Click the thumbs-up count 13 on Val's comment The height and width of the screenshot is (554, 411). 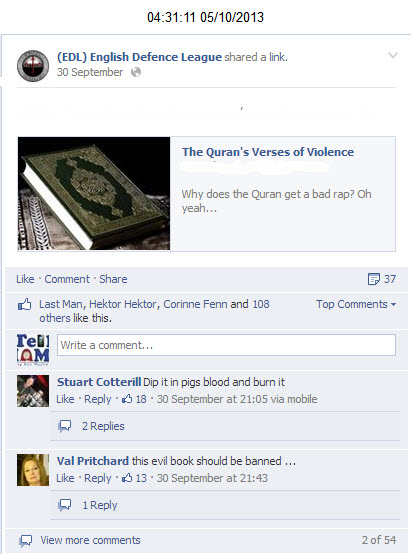(134, 478)
